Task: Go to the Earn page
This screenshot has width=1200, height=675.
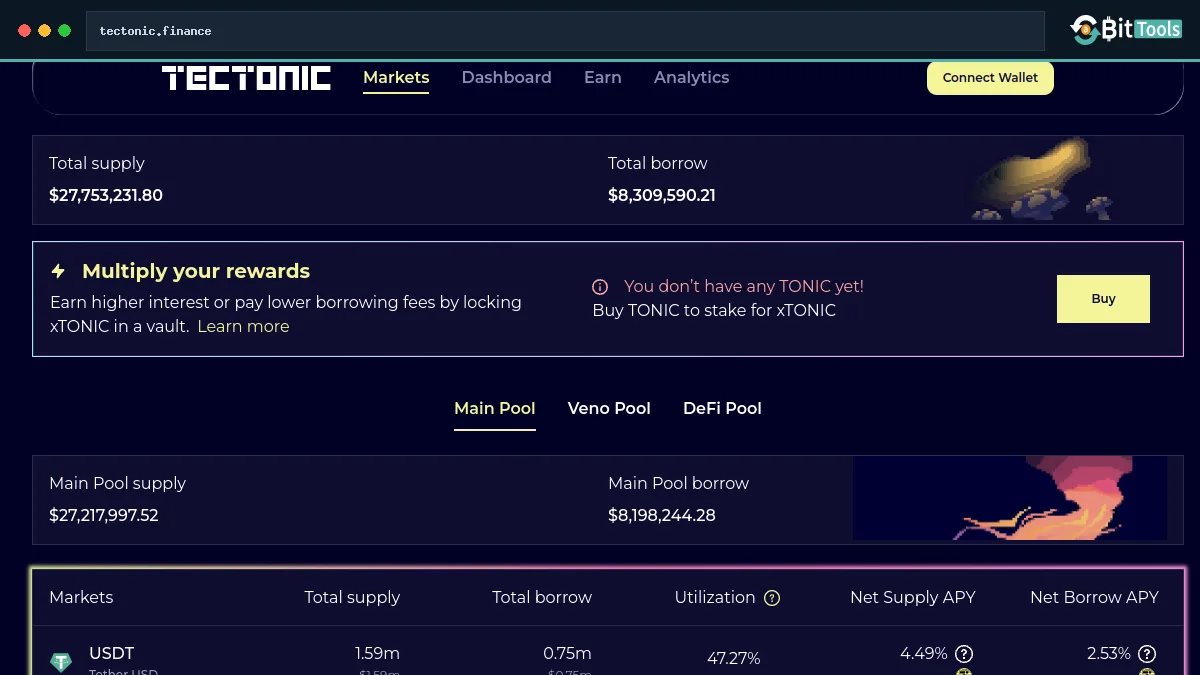Action: (603, 77)
